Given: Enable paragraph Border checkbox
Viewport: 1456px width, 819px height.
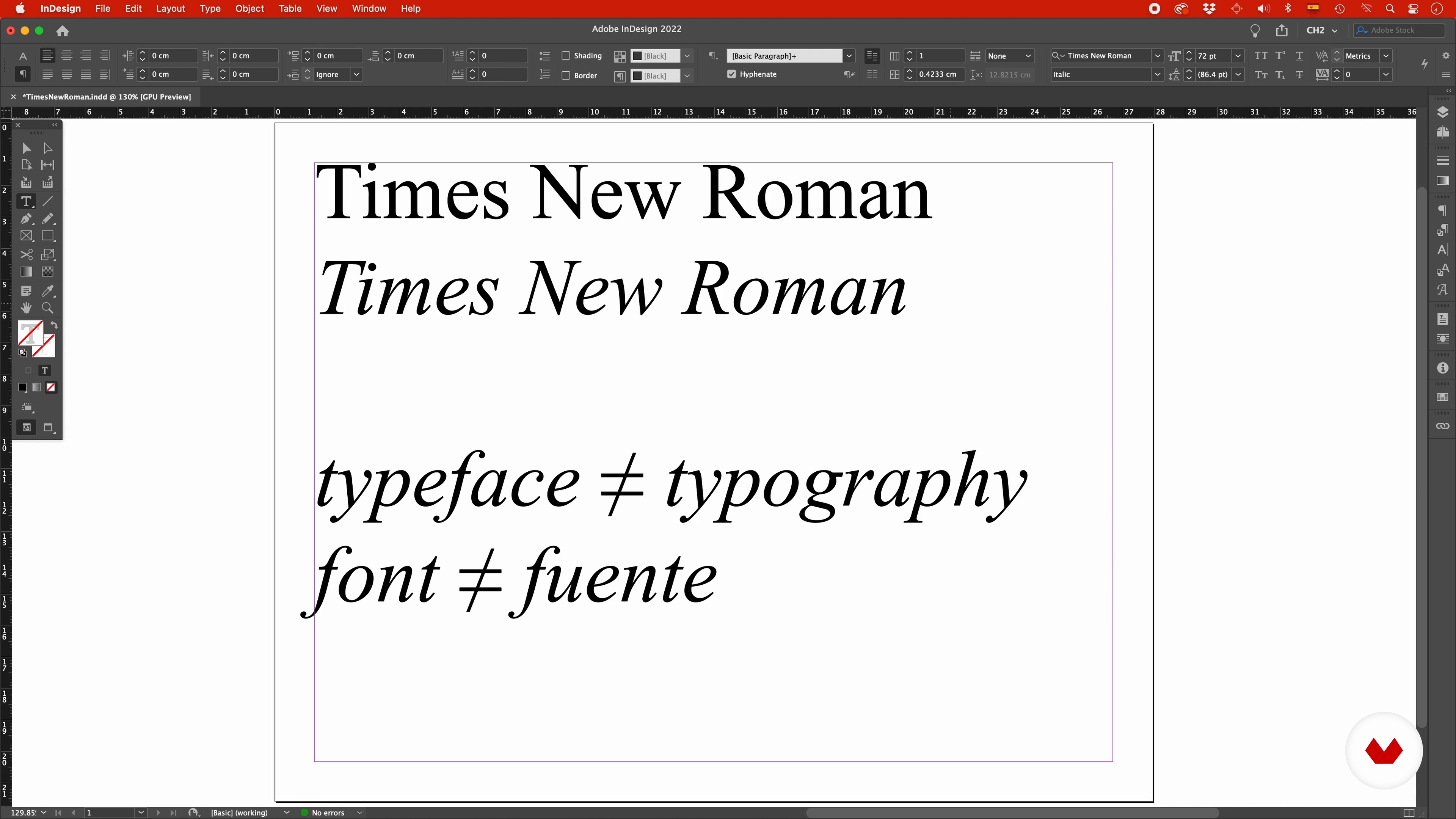Looking at the screenshot, I should point(566,75).
